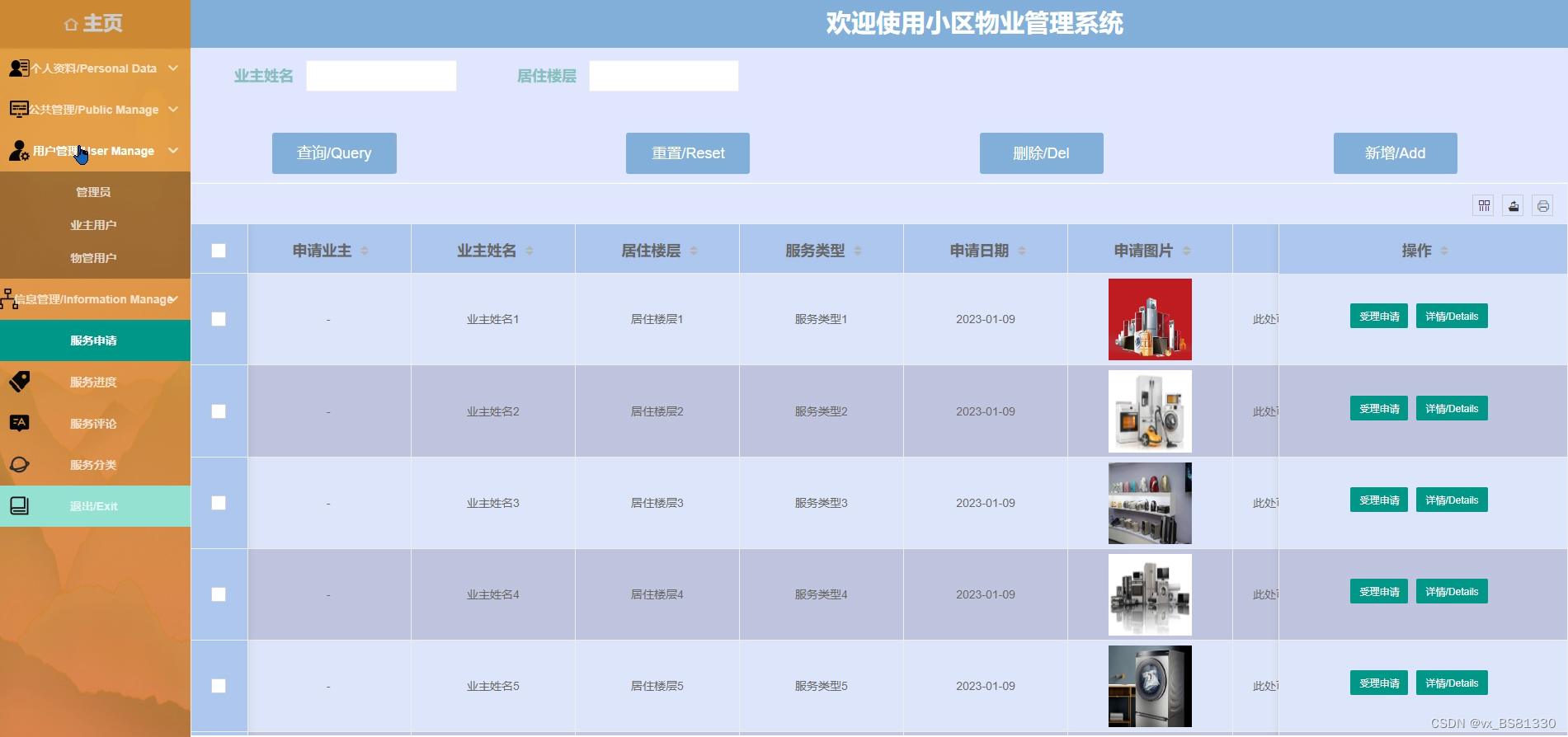Click the cell text 服务类型3
This screenshot has width=1568, height=737.
[822, 503]
